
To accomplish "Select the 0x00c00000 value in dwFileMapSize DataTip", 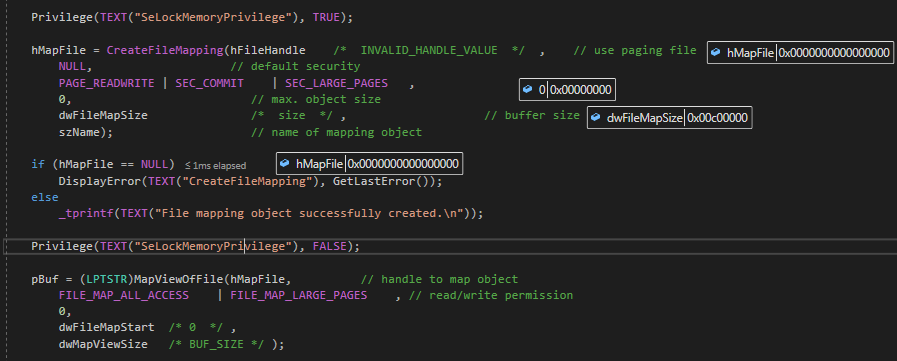I will pos(718,118).
